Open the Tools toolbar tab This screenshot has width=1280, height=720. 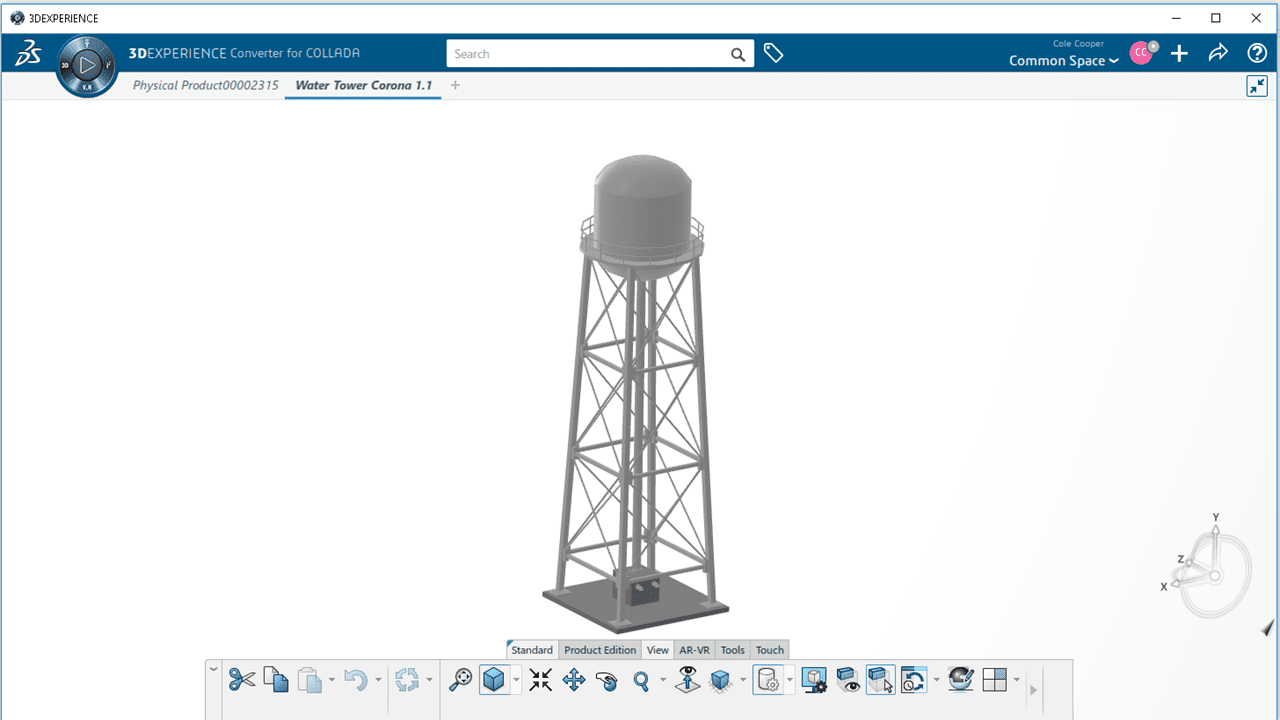[733, 650]
